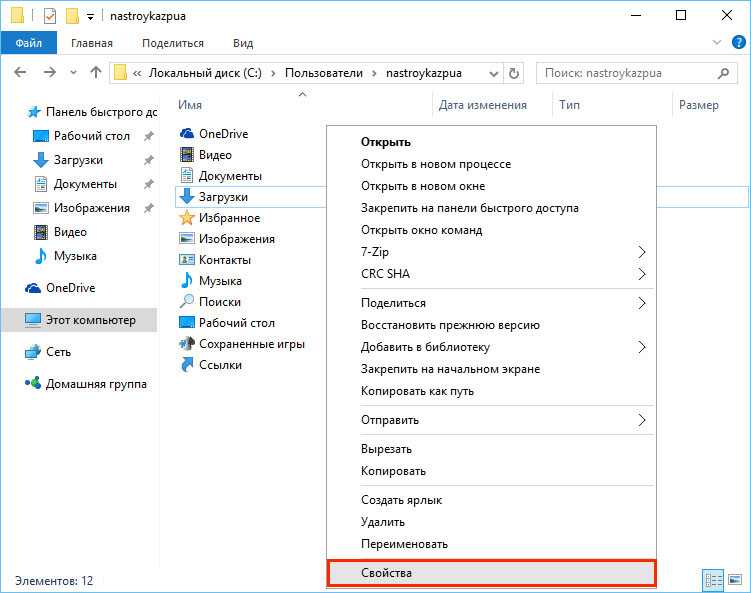Open the Help question mark icon
Screen dimensions: 751x593
tap(739, 42)
